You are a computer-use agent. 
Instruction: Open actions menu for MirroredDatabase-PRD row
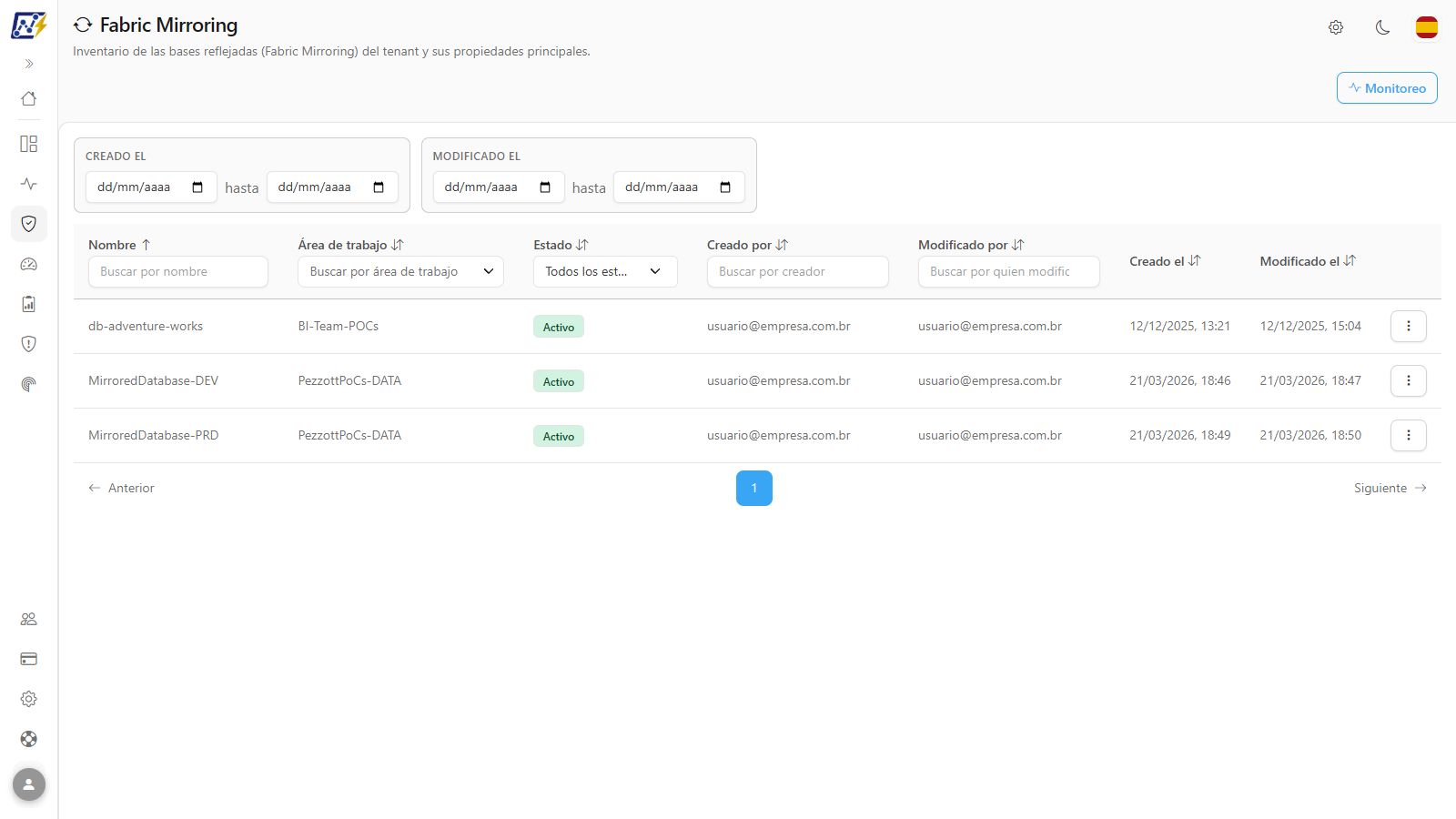[1409, 435]
